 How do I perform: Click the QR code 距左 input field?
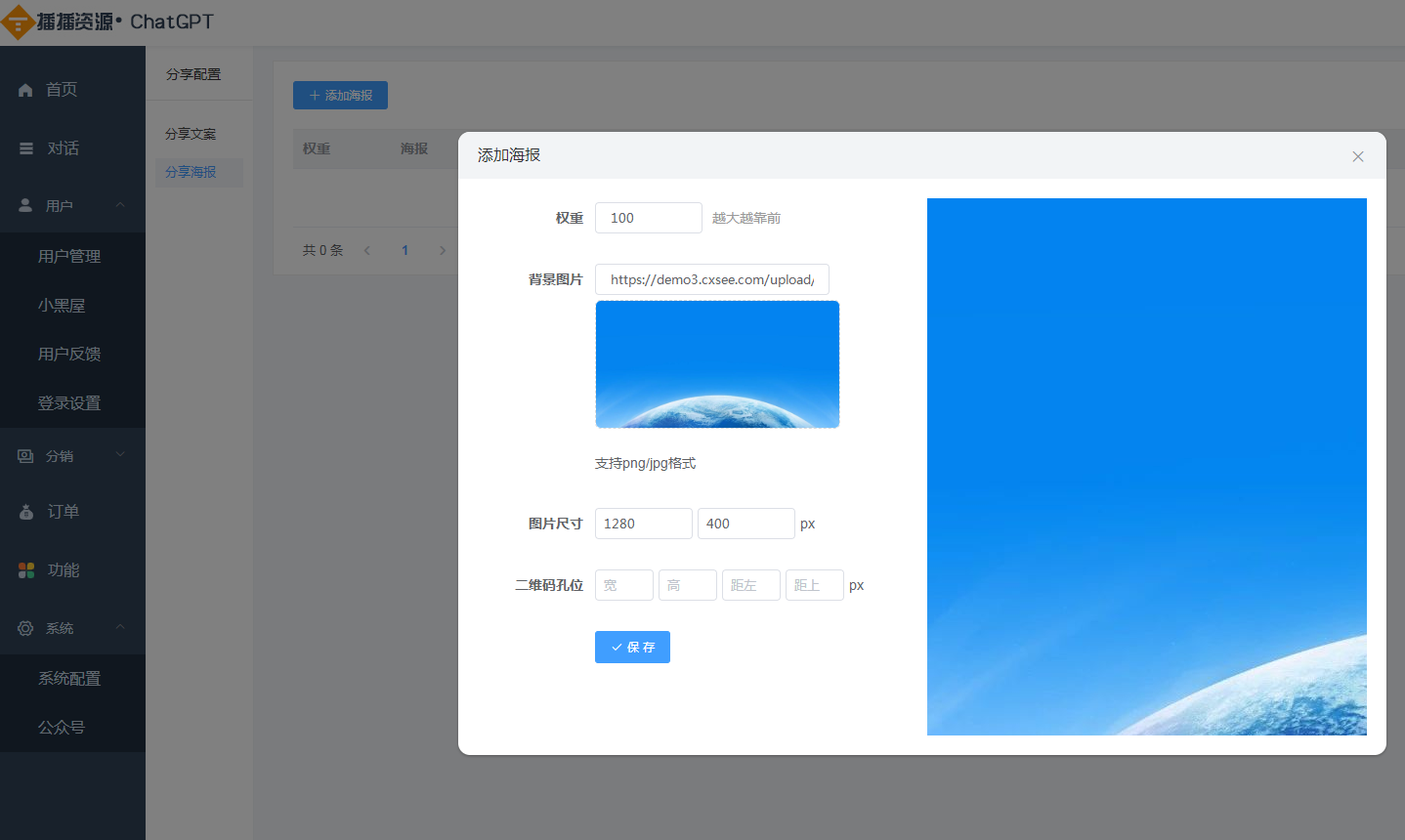coord(751,585)
